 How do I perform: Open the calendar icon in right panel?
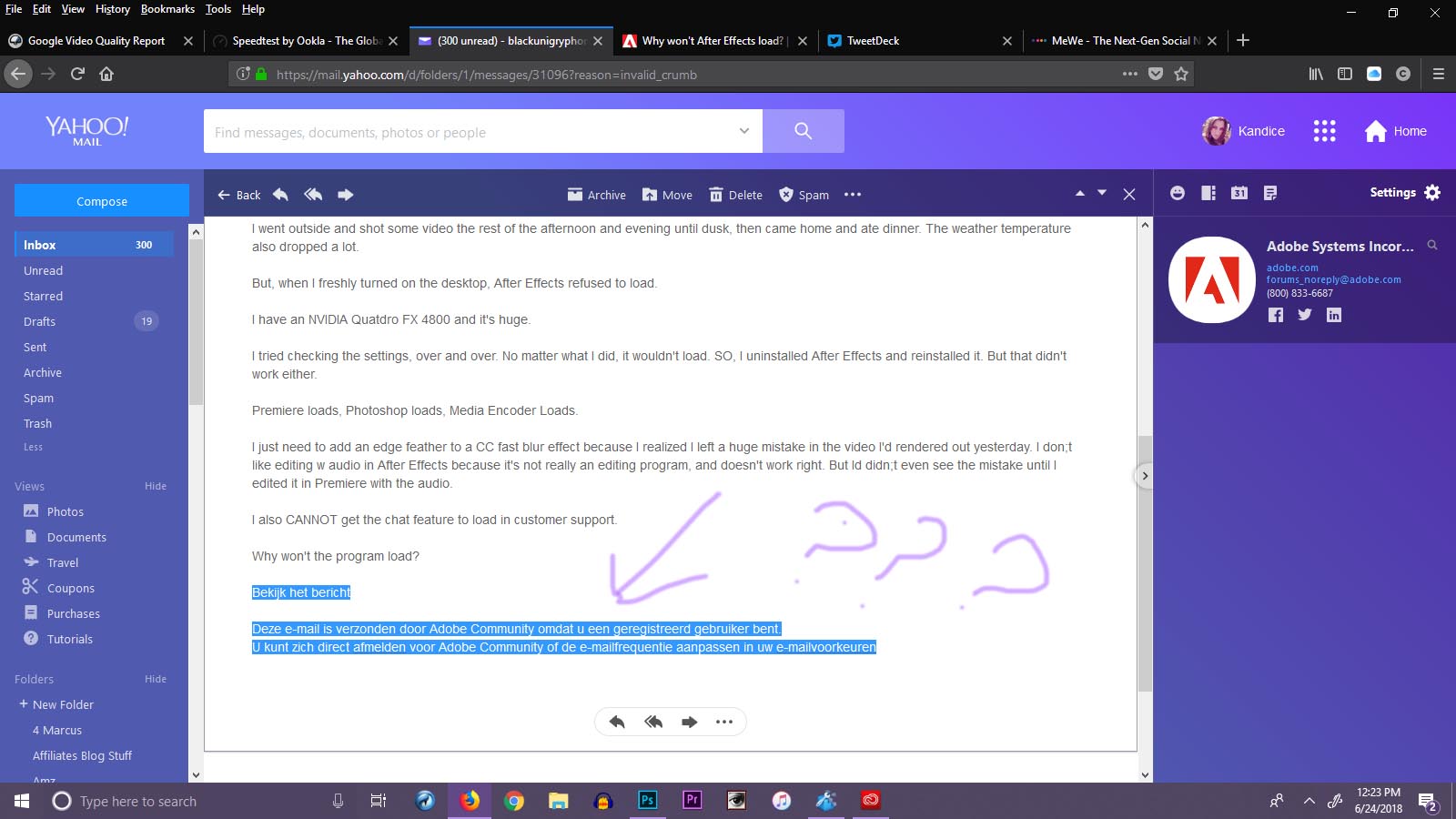(x=1239, y=193)
